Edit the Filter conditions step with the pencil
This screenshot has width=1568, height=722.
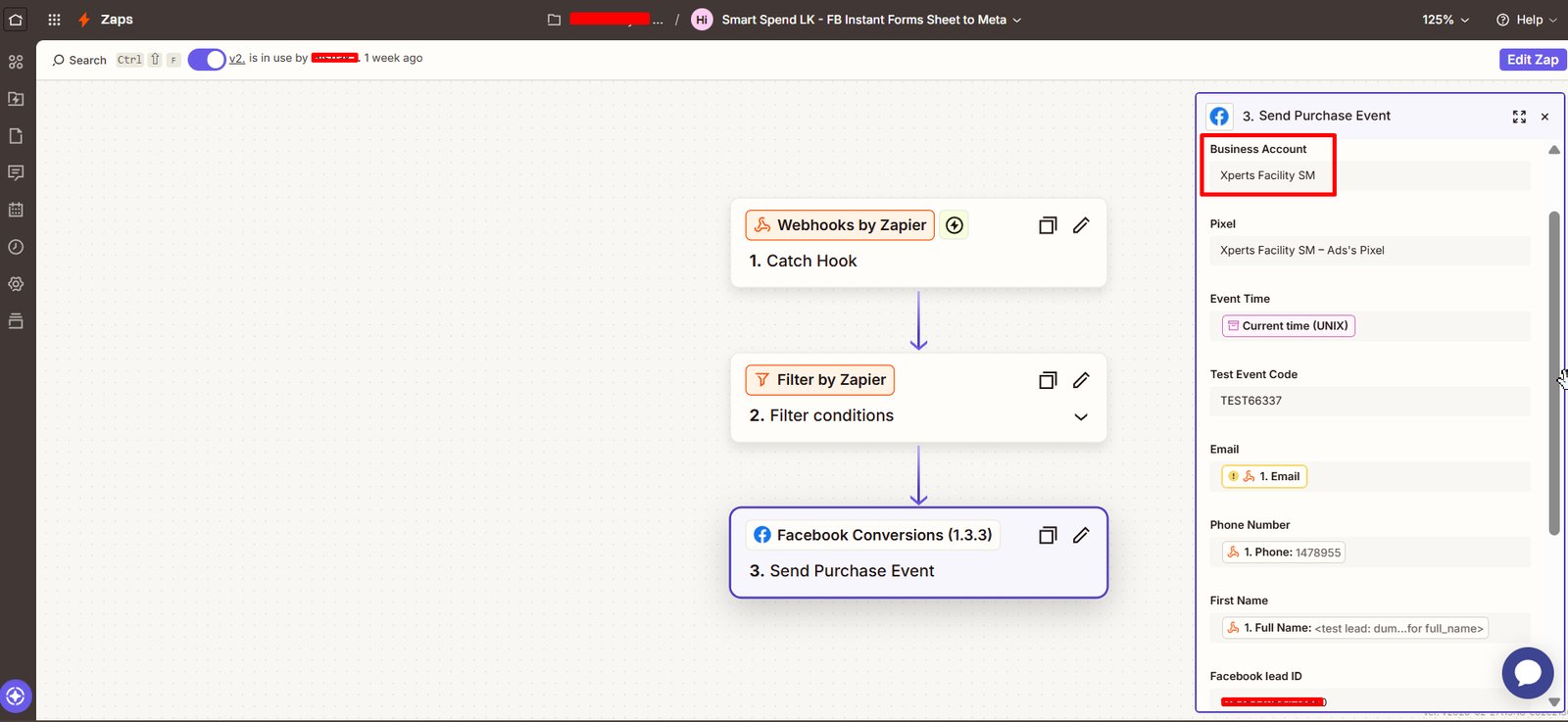[x=1081, y=380]
